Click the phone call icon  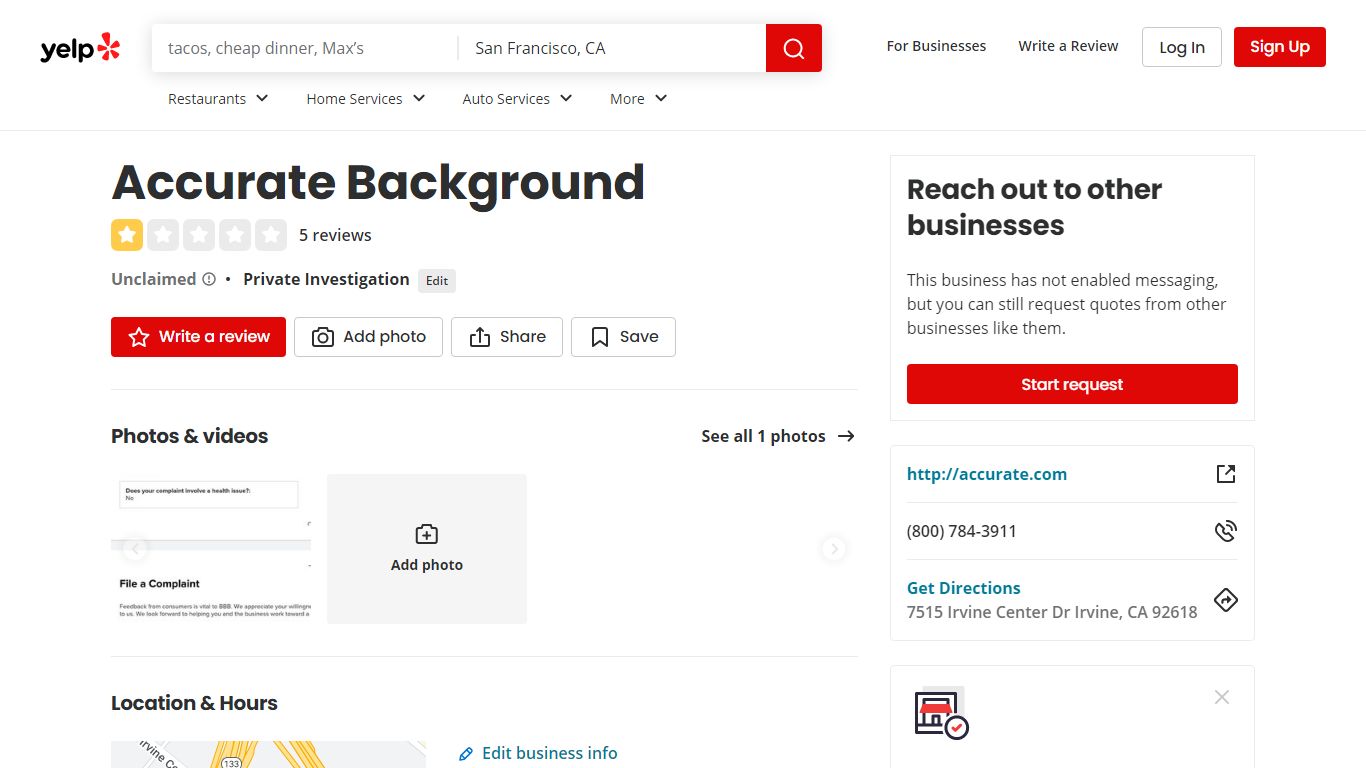[1226, 531]
